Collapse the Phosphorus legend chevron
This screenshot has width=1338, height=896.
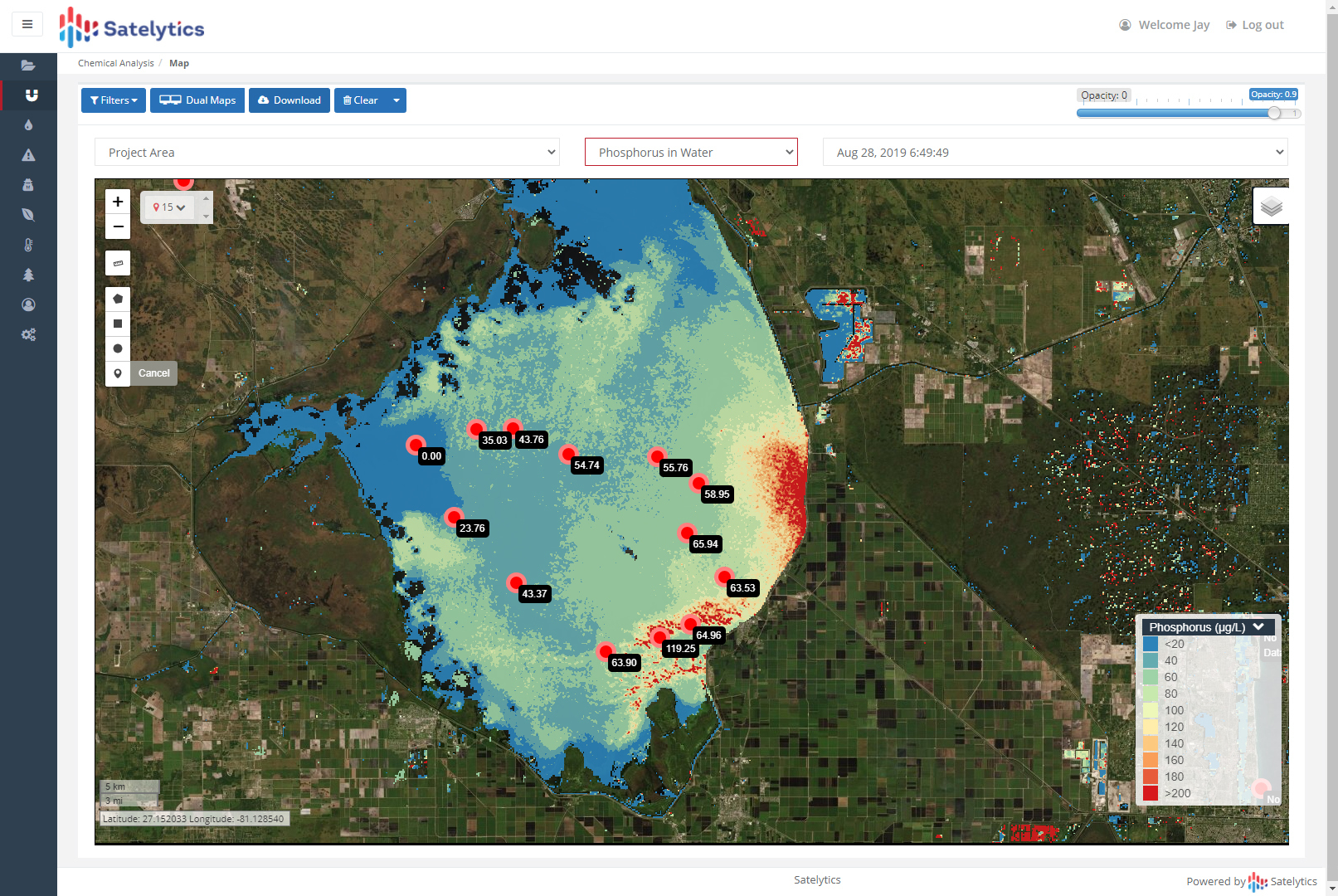[x=1258, y=627]
